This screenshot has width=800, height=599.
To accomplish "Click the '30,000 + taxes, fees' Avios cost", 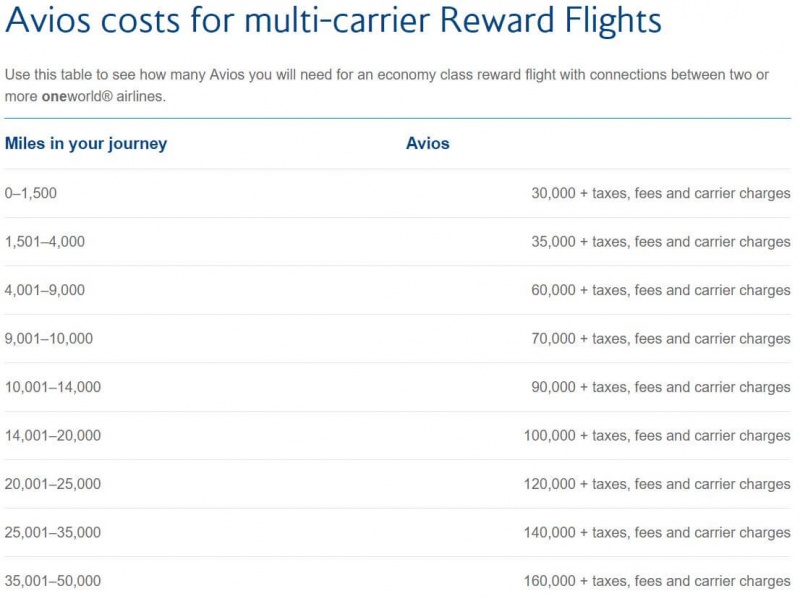I will point(660,193).
